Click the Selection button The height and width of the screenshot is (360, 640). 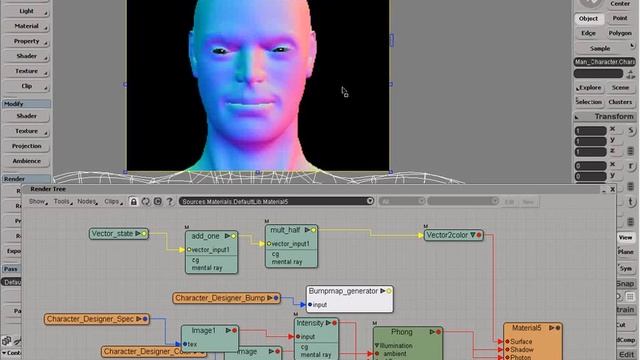tap(589, 102)
